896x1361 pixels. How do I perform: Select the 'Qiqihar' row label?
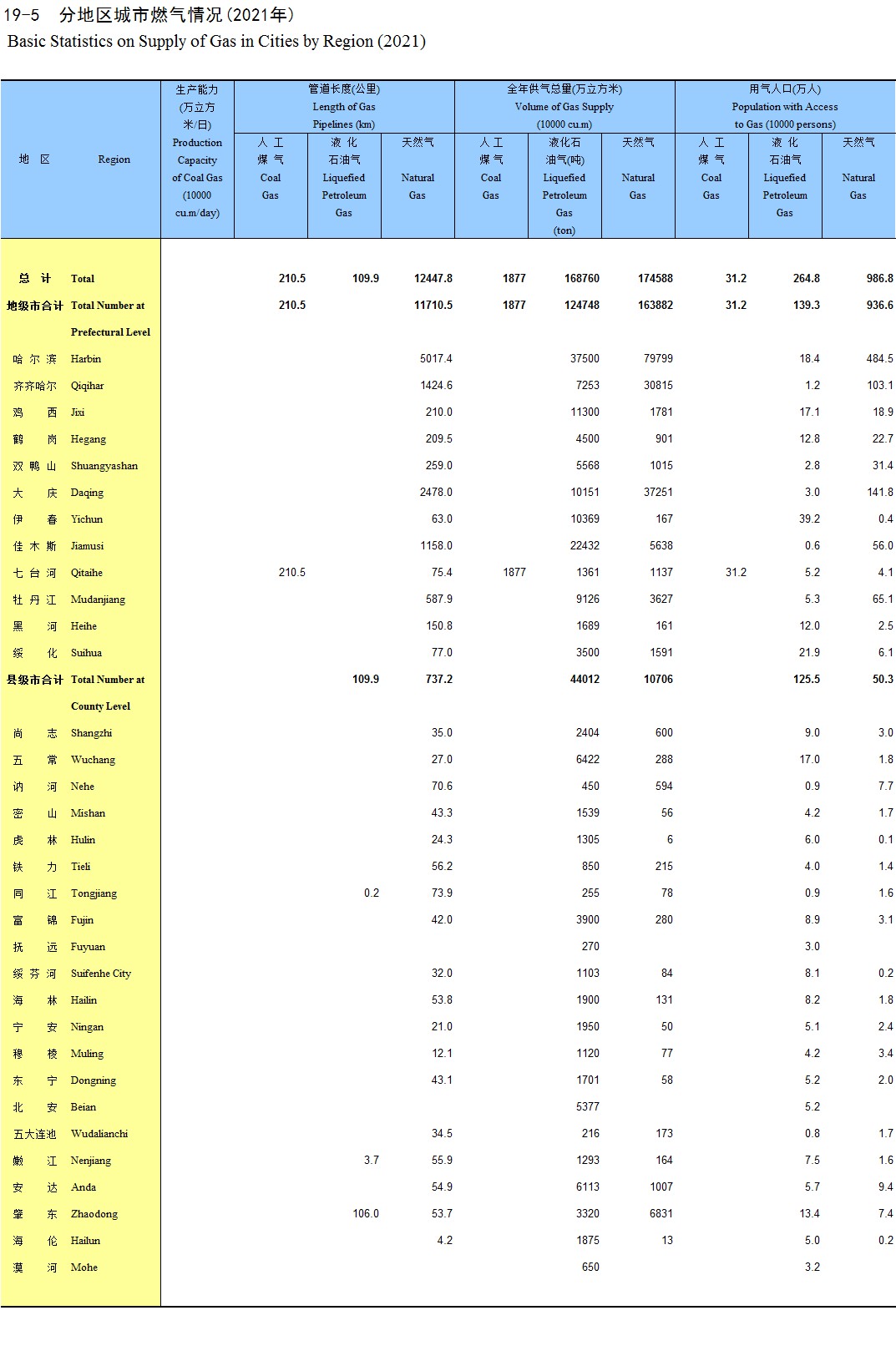[88, 386]
